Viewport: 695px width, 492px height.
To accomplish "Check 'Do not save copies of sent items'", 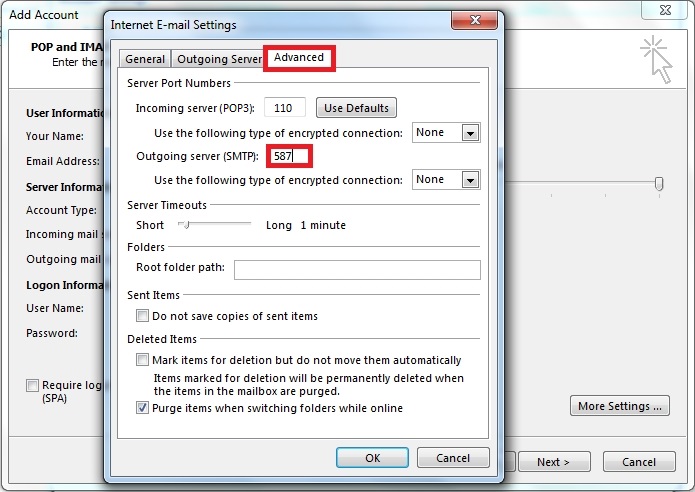I will tap(142, 316).
